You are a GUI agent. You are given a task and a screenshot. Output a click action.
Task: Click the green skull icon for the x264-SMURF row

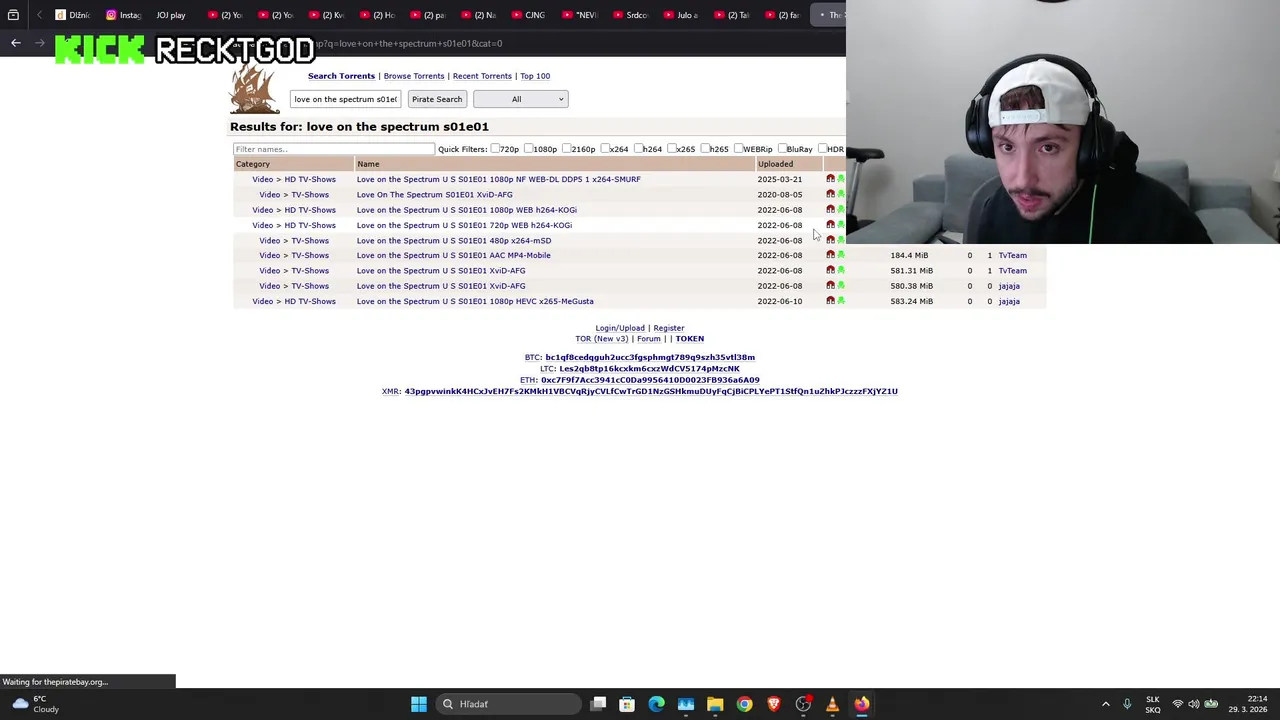point(841,179)
